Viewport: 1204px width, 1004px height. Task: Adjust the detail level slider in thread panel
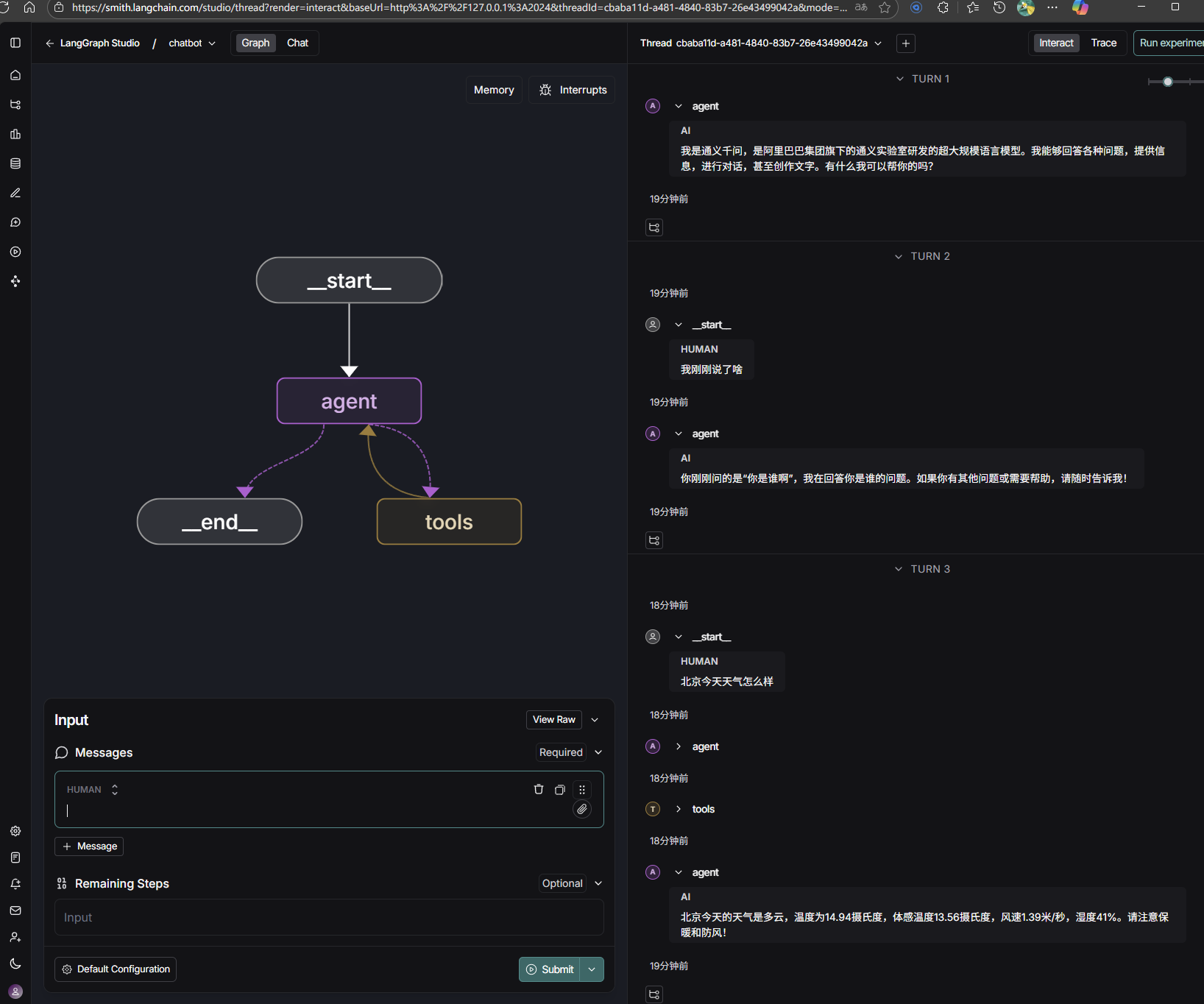click(1168, 82)
